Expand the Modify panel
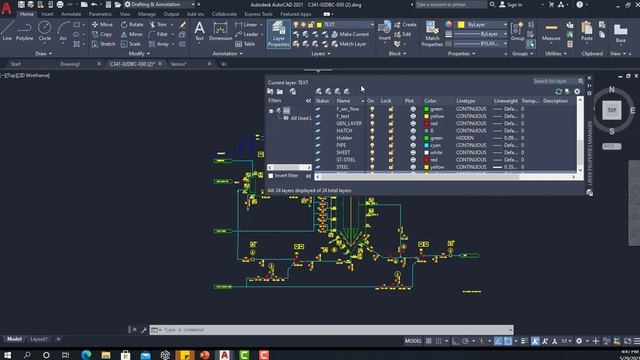The height and width of the screenshot is (360, 640). (139, 53)
